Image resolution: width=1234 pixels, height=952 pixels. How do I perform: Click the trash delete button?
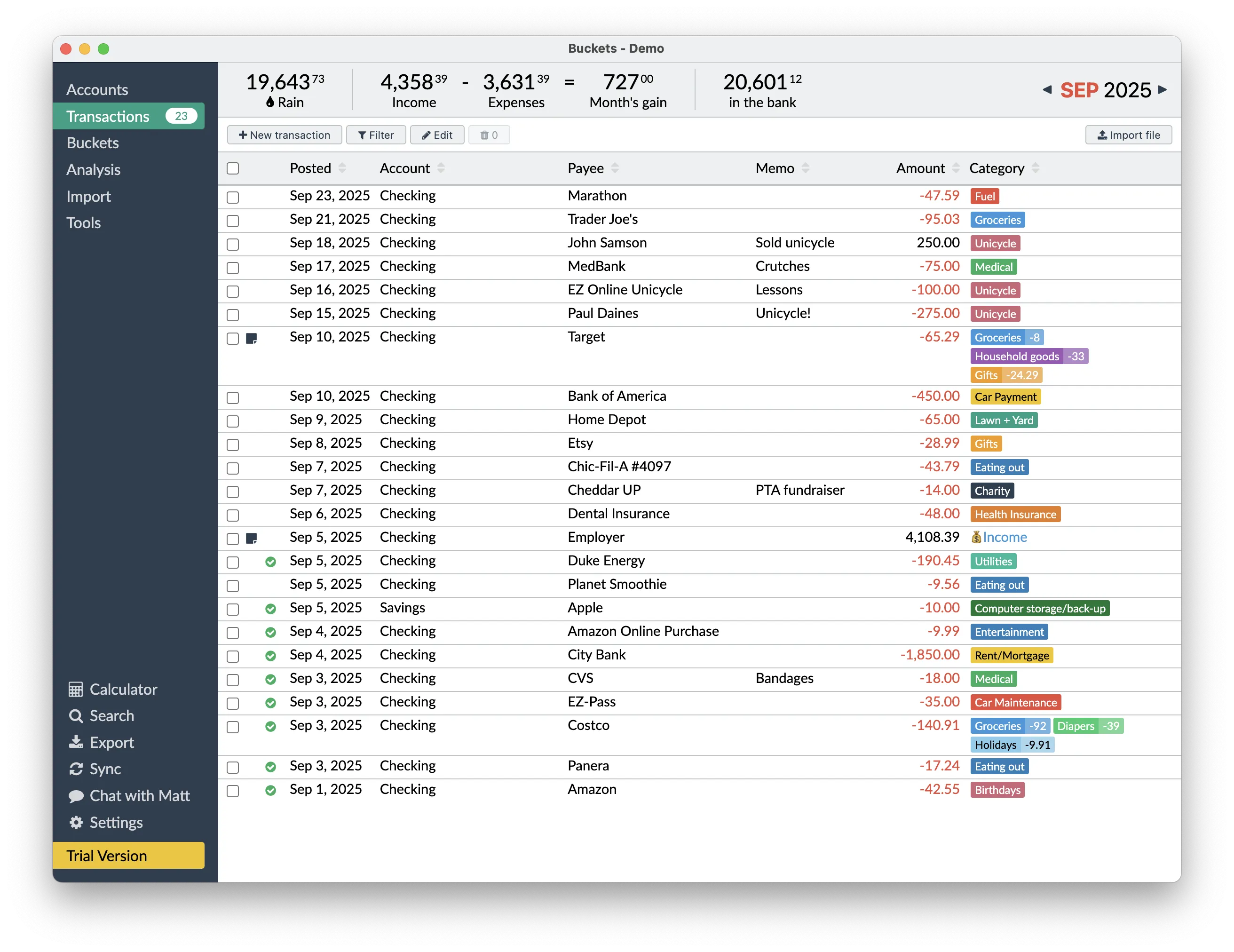[x=489, y=135]
